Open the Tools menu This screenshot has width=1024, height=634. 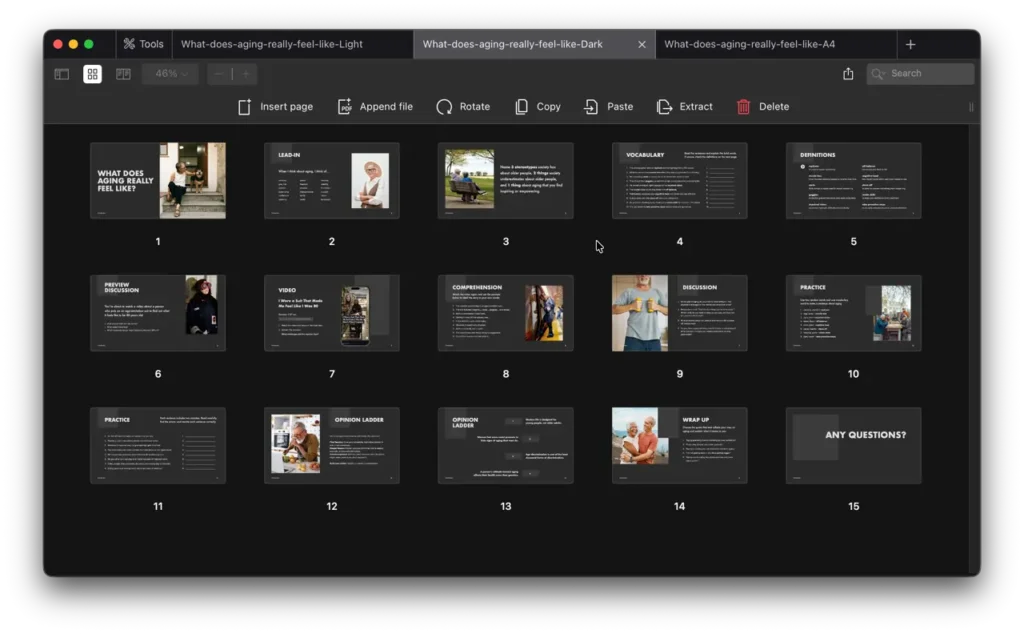click(143, 44)
